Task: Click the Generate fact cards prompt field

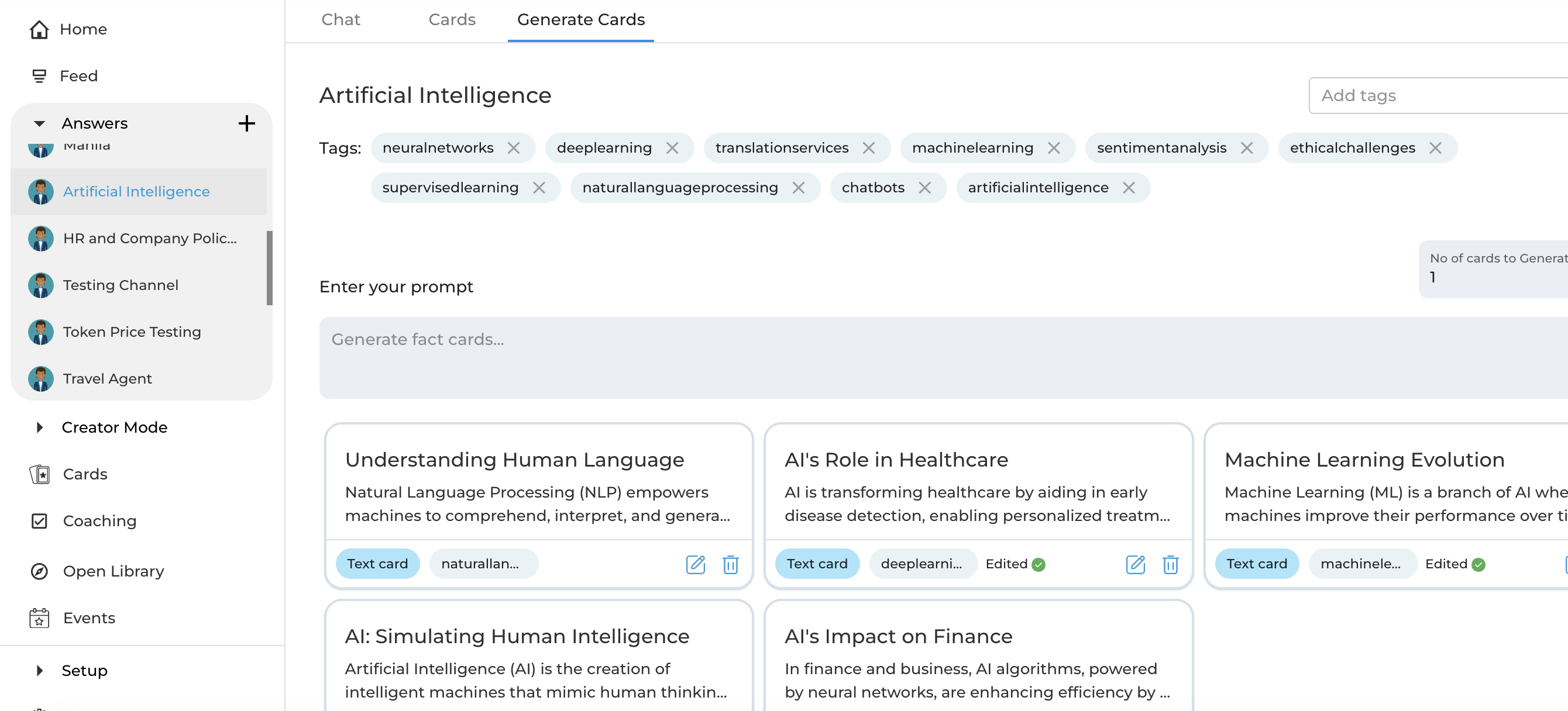Action: (x=944, y=358)
